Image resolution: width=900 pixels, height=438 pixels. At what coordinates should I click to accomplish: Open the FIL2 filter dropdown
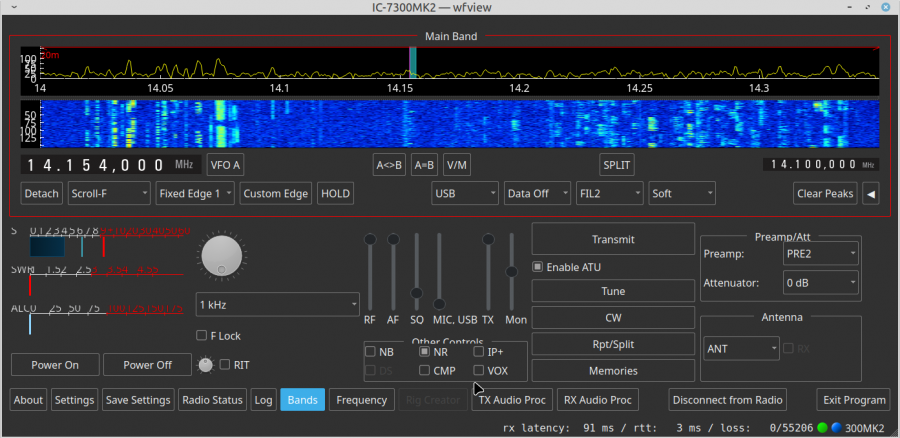[x=610, y=193]
